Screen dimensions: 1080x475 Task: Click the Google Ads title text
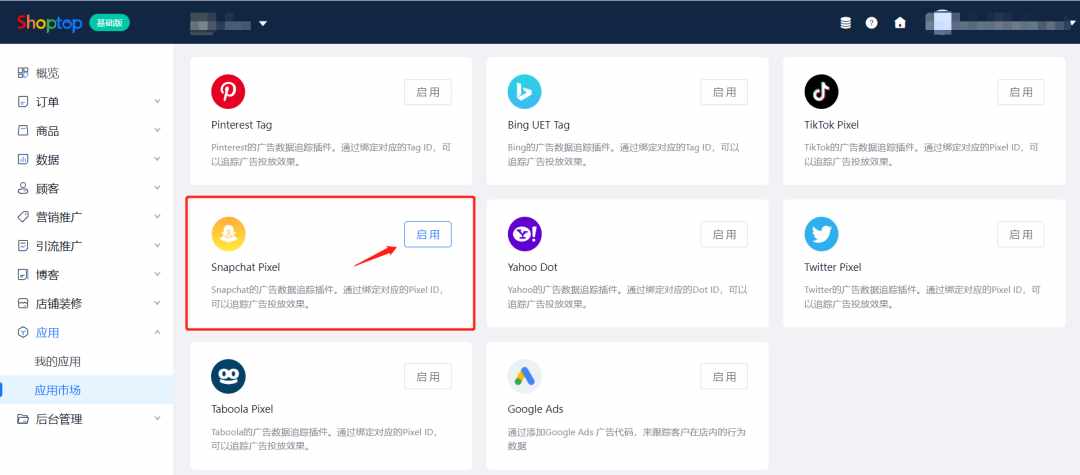[x=535, y=409]
